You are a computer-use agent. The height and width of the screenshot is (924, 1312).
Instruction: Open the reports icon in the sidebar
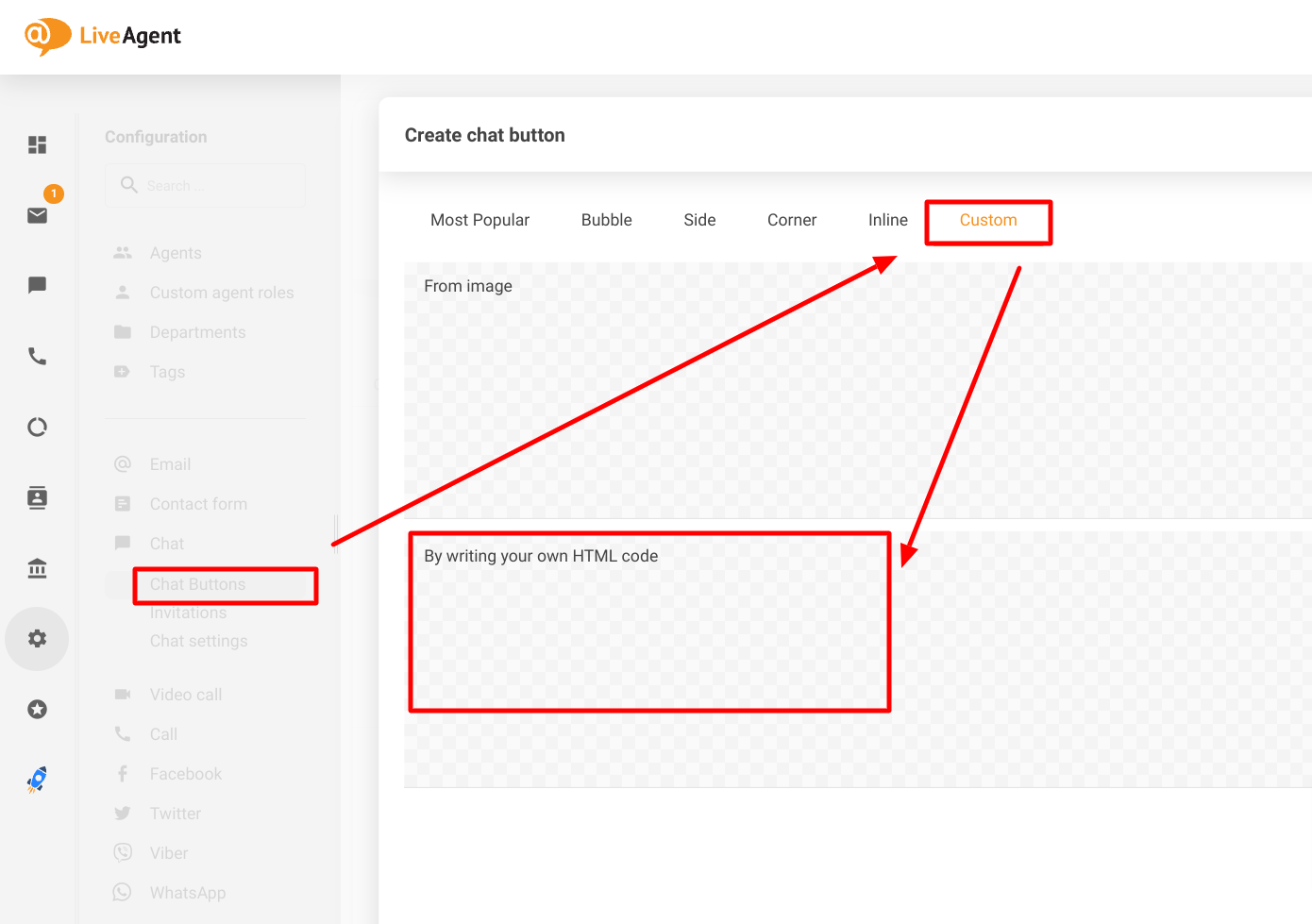click(x=37, y=427)
